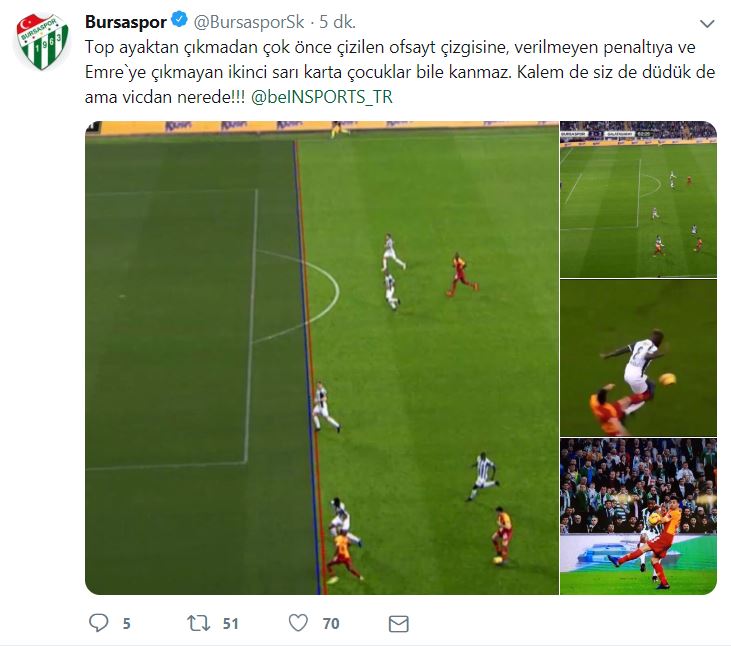Open the 5 dk. tweet timestamp
Image resolution: width=731 pixels, height=646 pixels.
click(x=338, y=22)
